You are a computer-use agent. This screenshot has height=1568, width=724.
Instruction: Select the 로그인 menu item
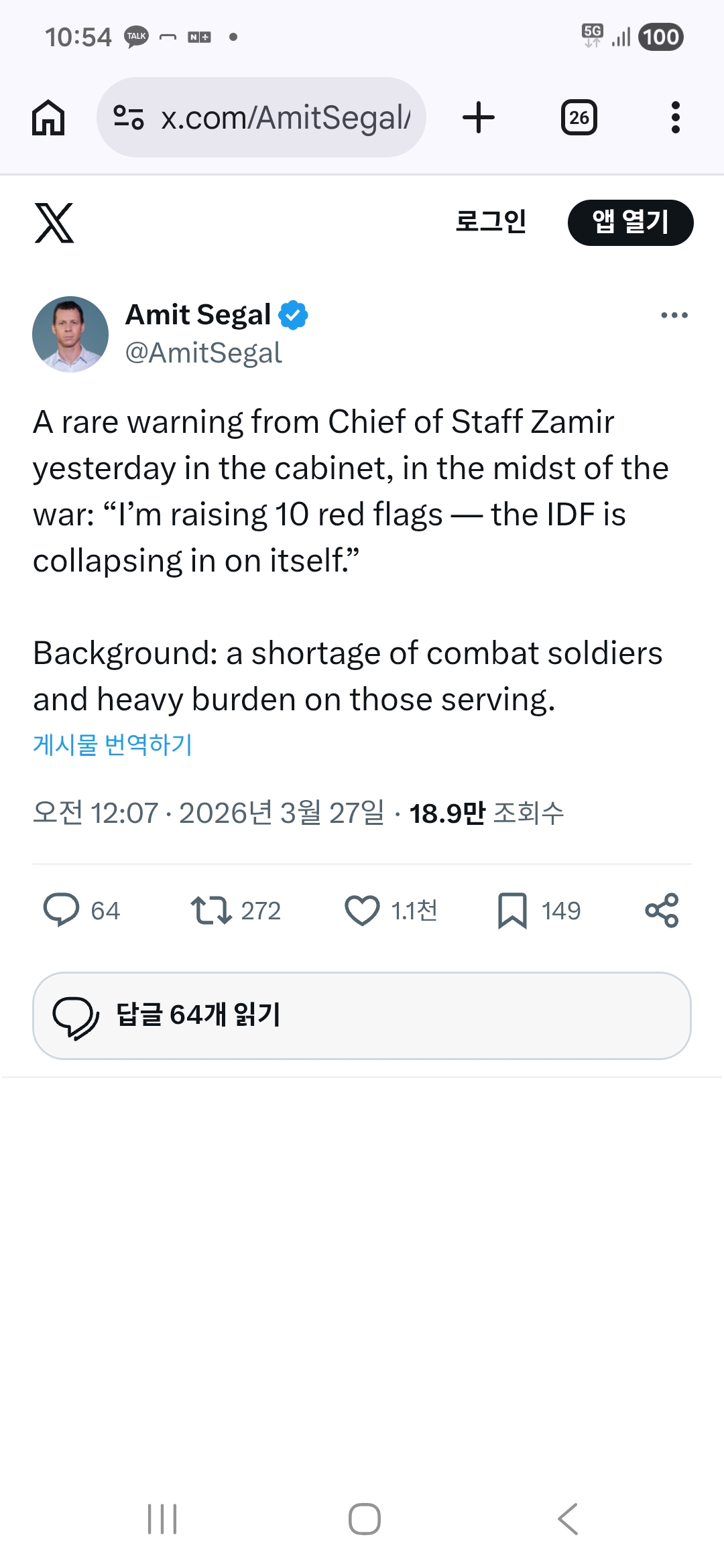[x=491, y=222]
